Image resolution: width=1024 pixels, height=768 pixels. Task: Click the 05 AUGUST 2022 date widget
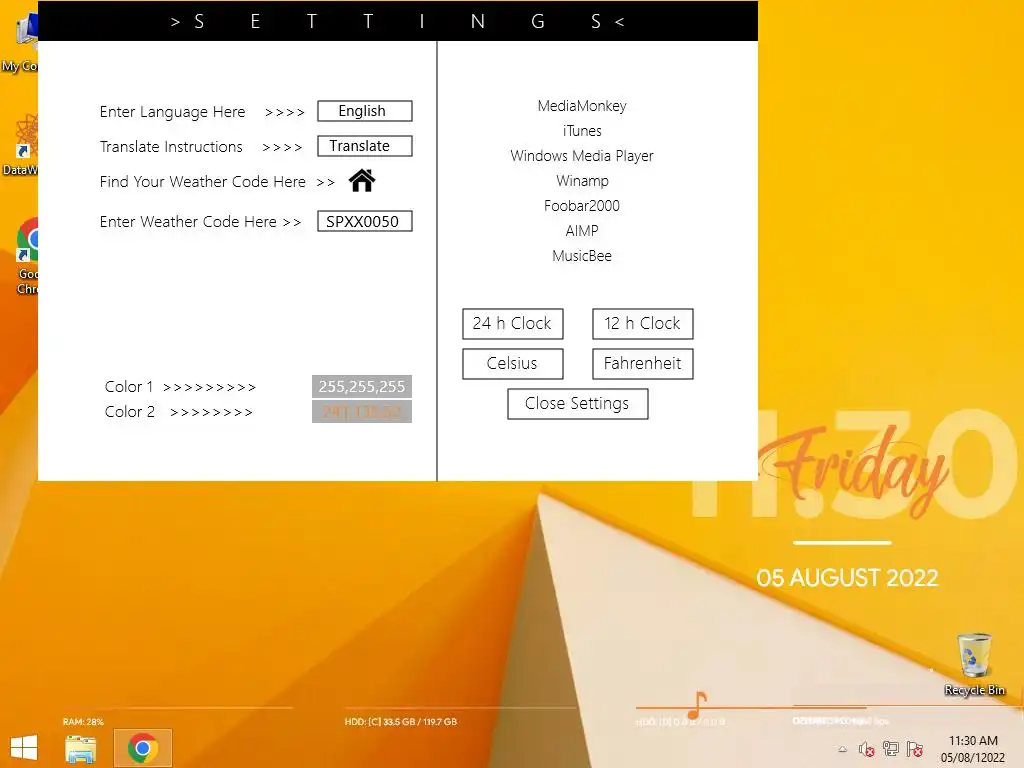pos(847,578)
